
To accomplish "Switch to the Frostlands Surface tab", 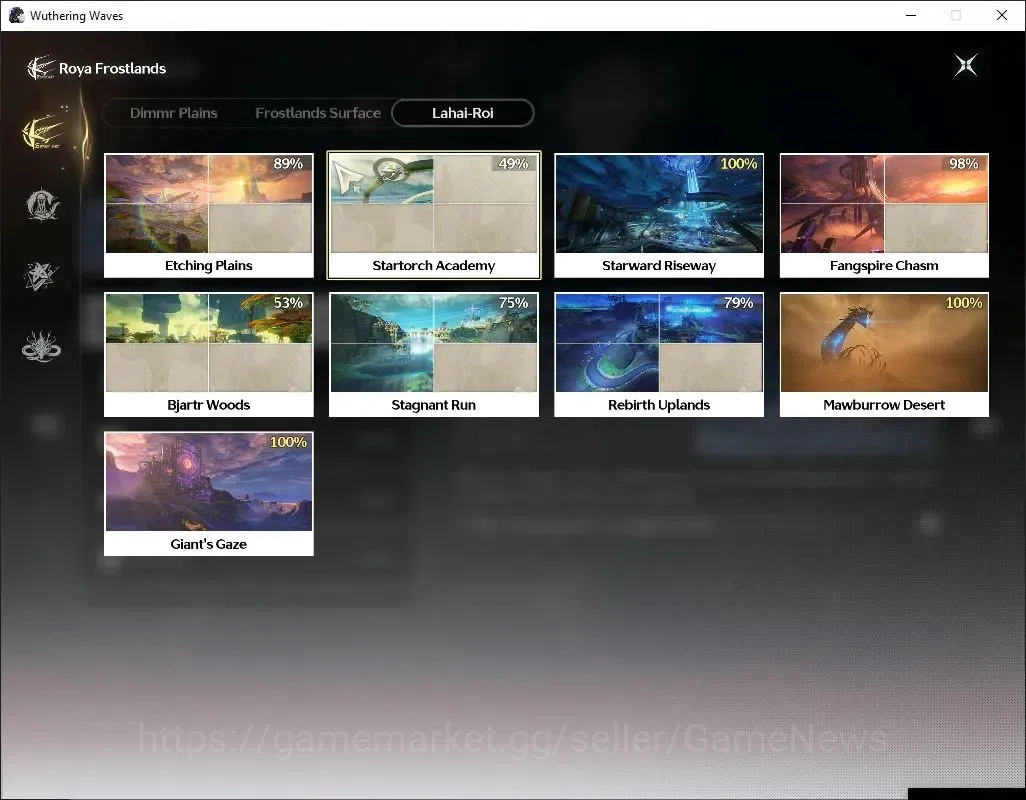I will click(x=318, y=113).
